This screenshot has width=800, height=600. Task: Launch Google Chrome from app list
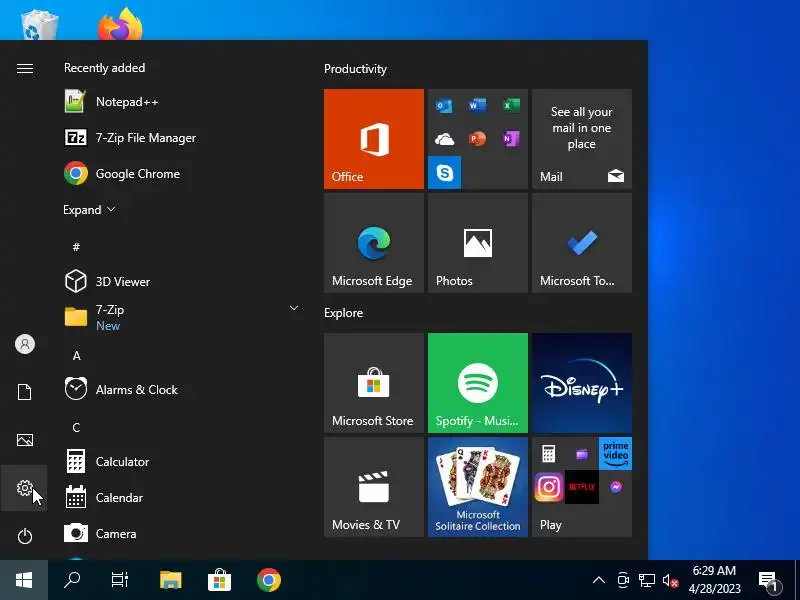click(122, 173)
